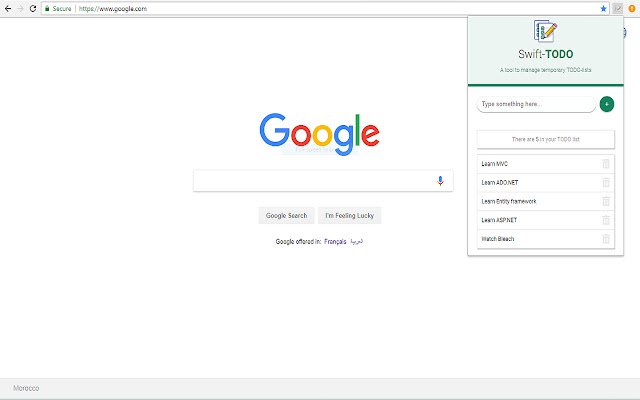
Task: Delete the Watch Bleach item via trash icon
Action: [x=606, y=239]
